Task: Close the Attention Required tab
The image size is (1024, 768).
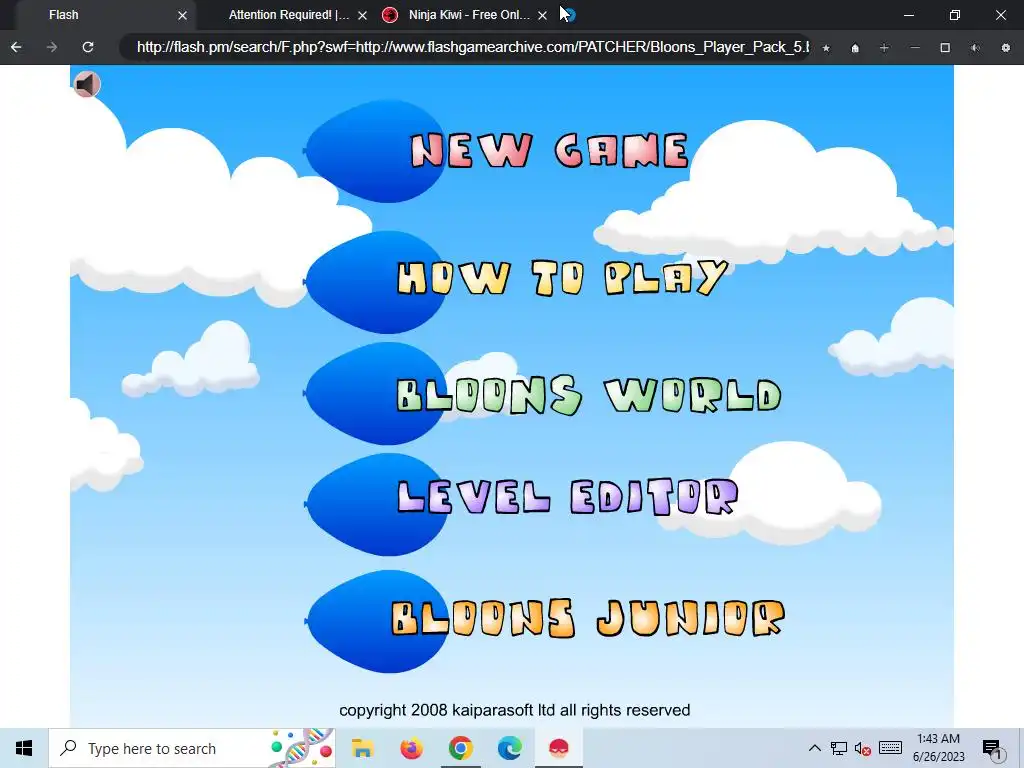Action: tap(362, 15)
